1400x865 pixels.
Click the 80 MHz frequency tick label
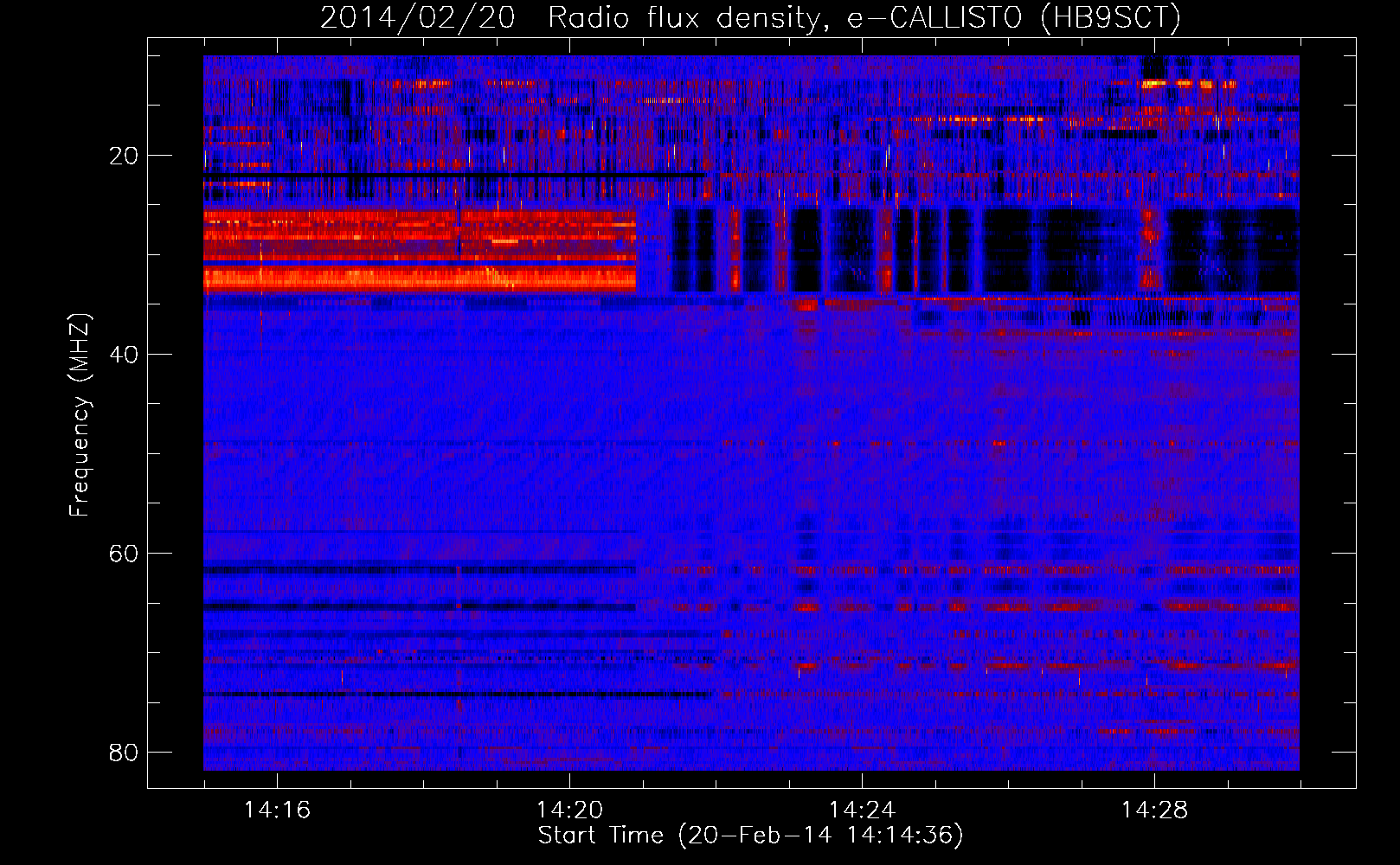(125, 753)
